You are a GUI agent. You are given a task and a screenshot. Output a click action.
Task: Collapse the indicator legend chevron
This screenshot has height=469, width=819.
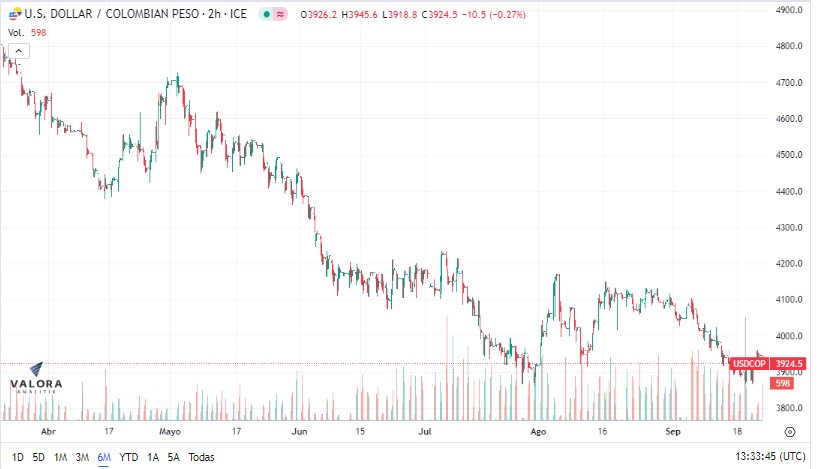coord(19,51)
